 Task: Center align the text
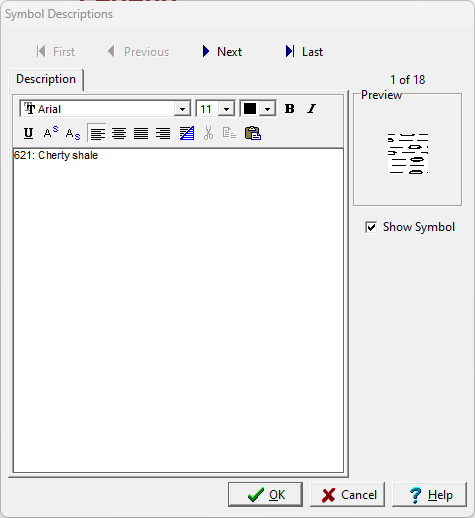(x=119, y=133)
